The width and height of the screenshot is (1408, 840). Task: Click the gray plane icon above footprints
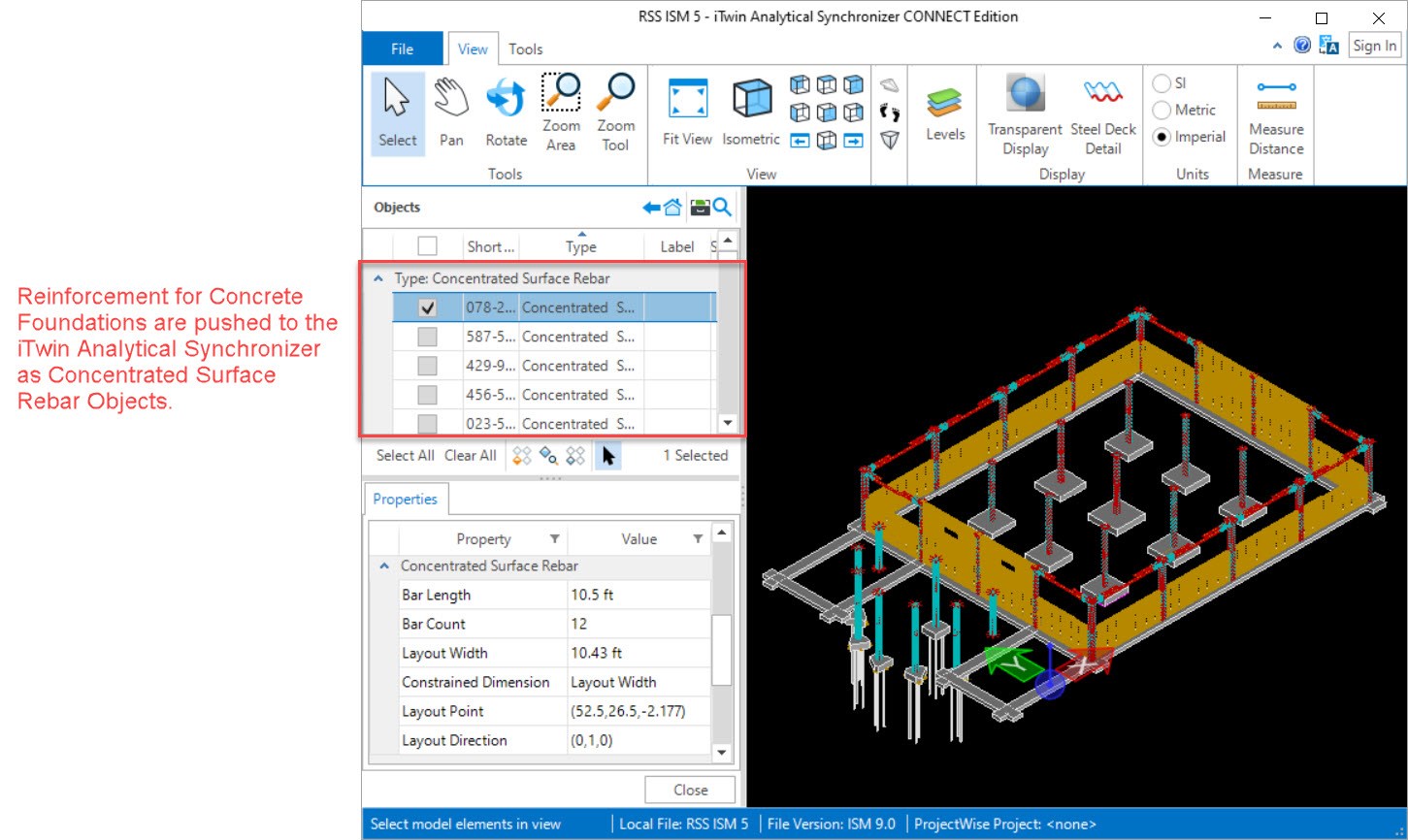[x=890, y=84]
